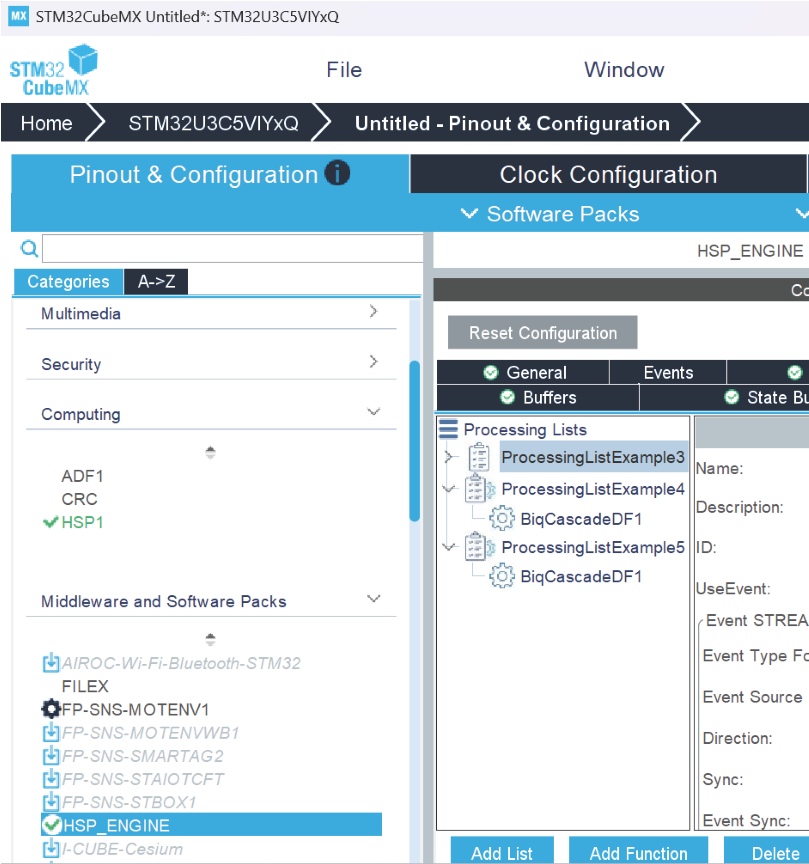809x864 pixels.
Task: Click gear icon of BiqCascadeDF1 under ProcessingListExample4
Action: pyautogui.click(x=501, y=519)
